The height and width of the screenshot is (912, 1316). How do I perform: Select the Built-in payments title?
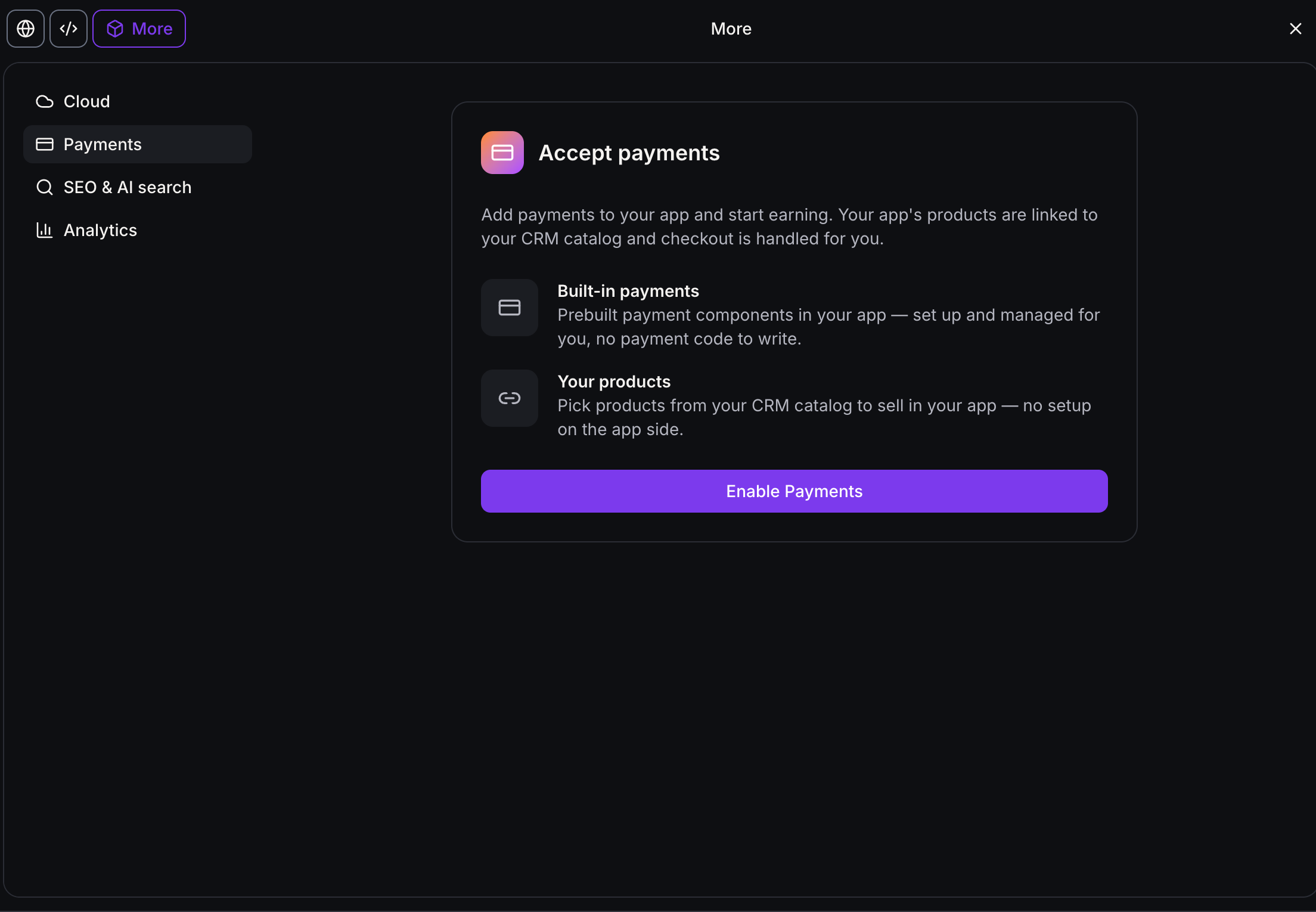tap(628, 291)
